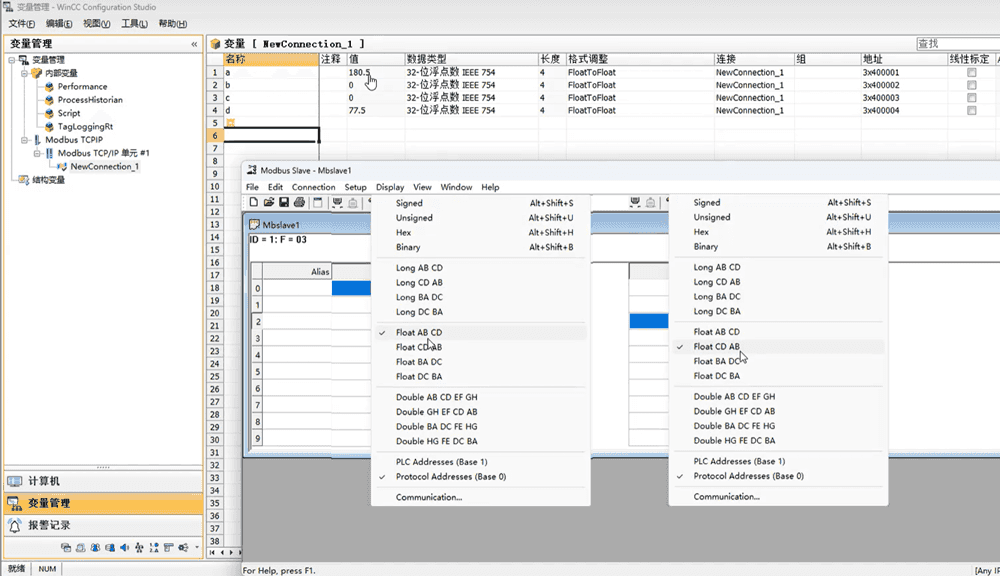Choose Float BA DC in left Display menu
This screenshot has height=576, width=1000.
pos(418,362)
